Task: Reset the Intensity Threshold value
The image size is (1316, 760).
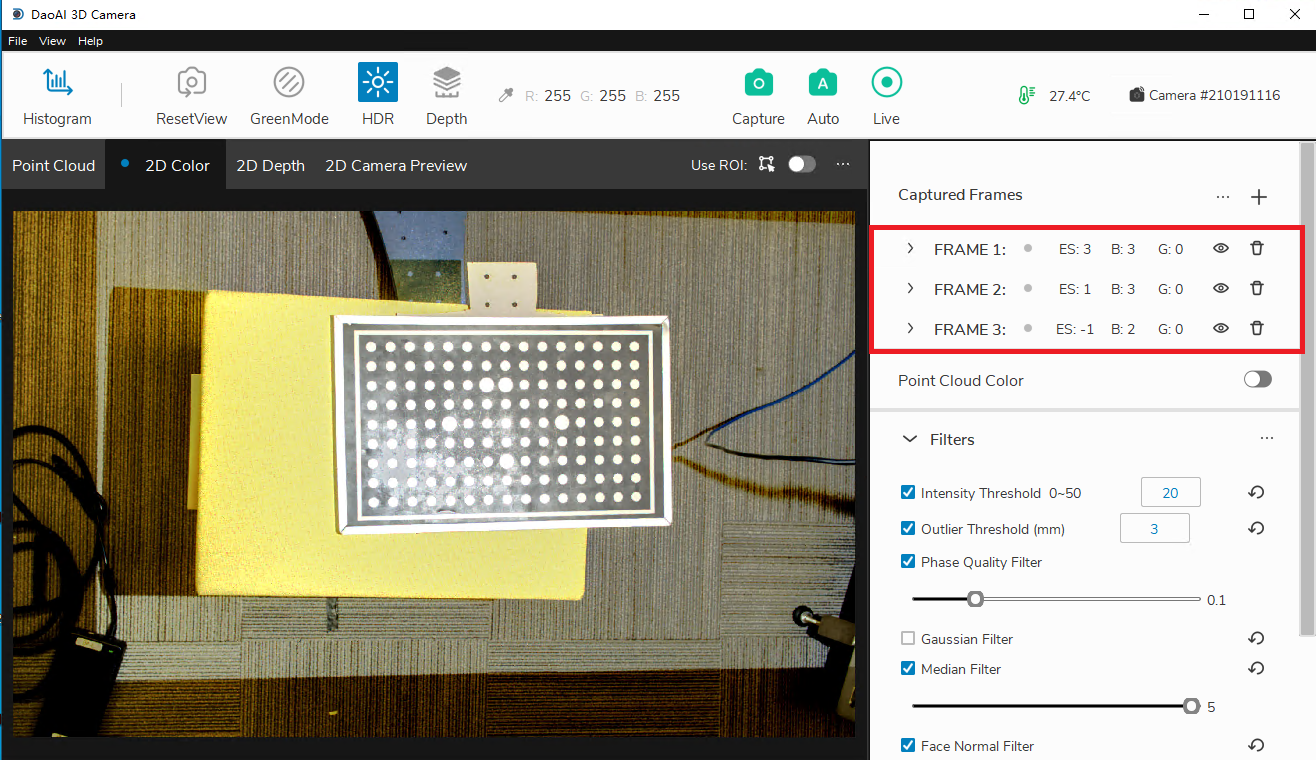Action: (1256, 493)
